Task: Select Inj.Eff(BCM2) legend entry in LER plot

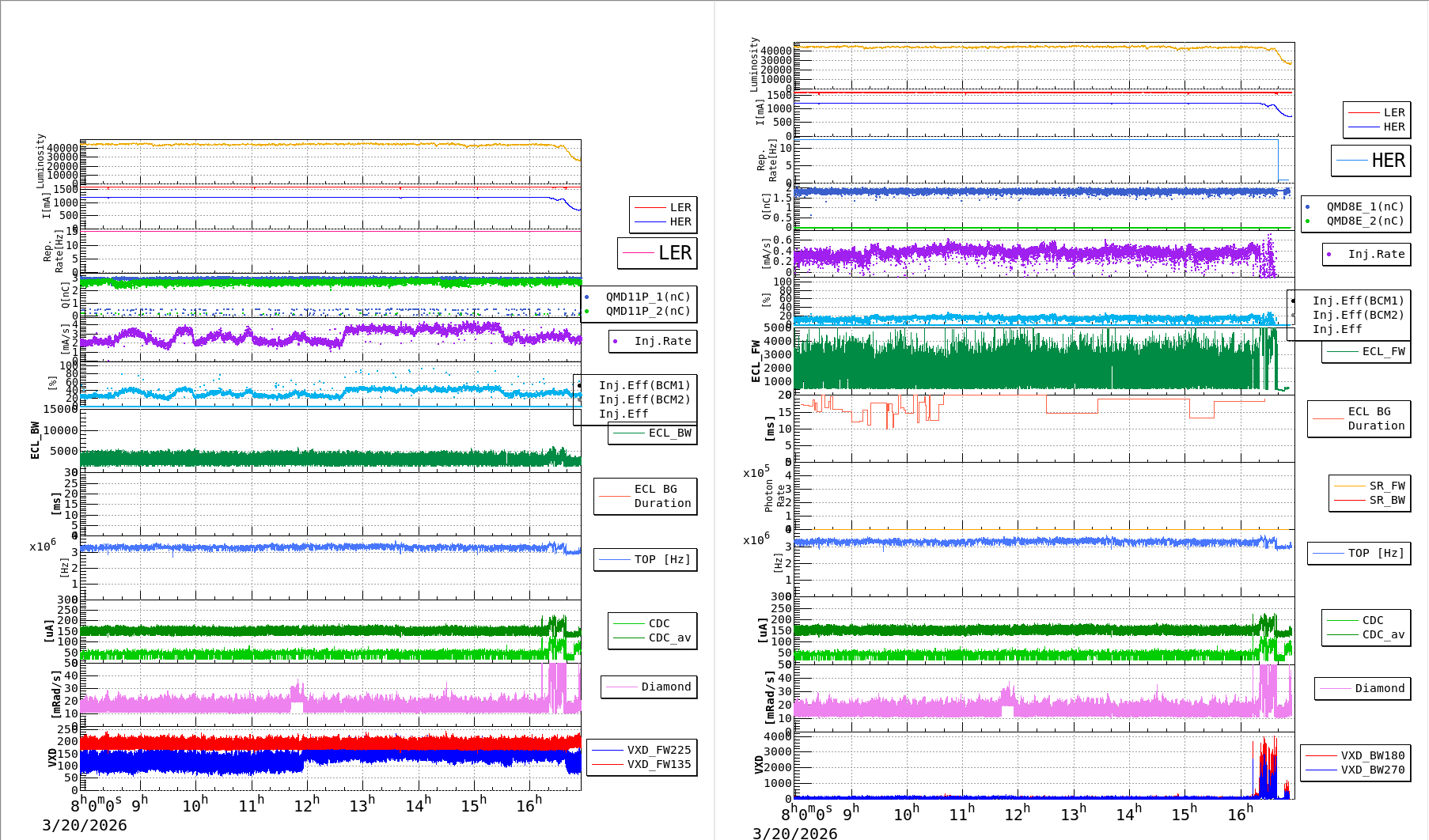Action: (x=644, y=399)
